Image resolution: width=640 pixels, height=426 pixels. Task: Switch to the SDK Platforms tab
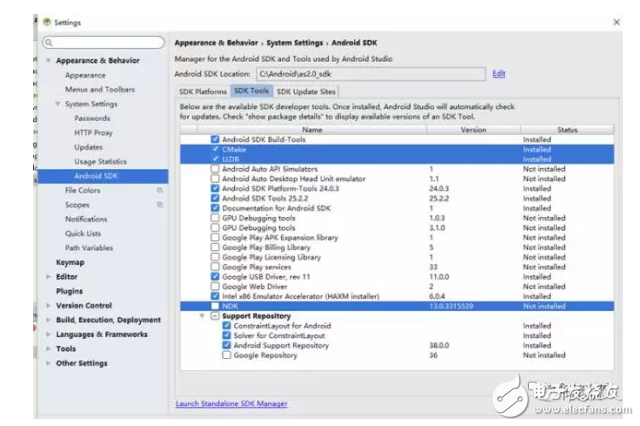point(202,91)
